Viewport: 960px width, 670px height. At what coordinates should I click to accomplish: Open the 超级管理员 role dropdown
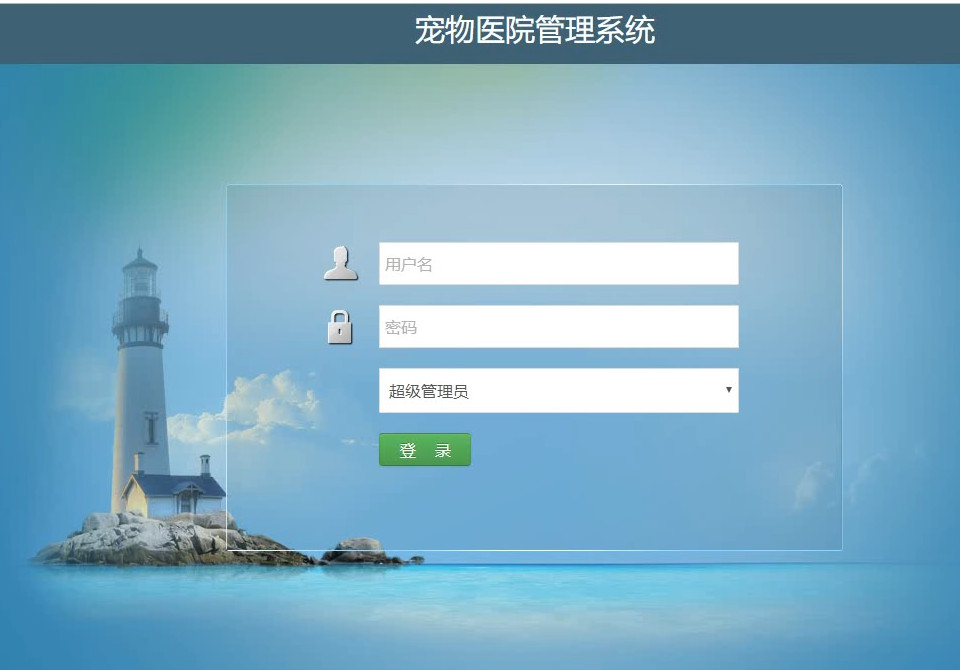[x=558, y=390]
